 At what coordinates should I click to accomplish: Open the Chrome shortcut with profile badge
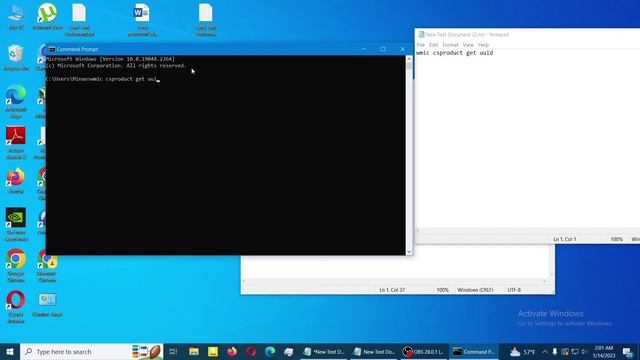tap(47, 265)
